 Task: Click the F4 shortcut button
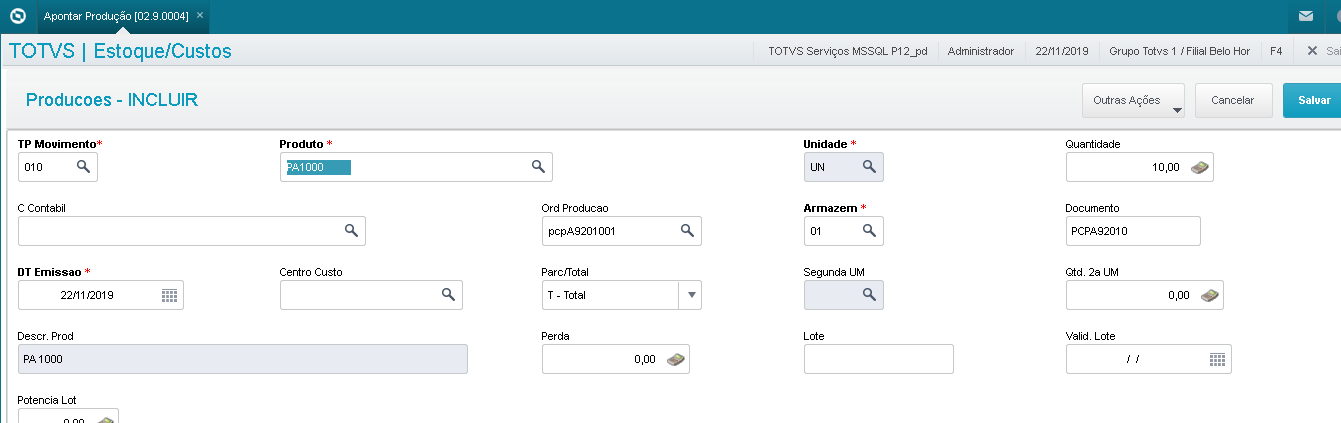pyautogui.click(x=1276, y=50)
